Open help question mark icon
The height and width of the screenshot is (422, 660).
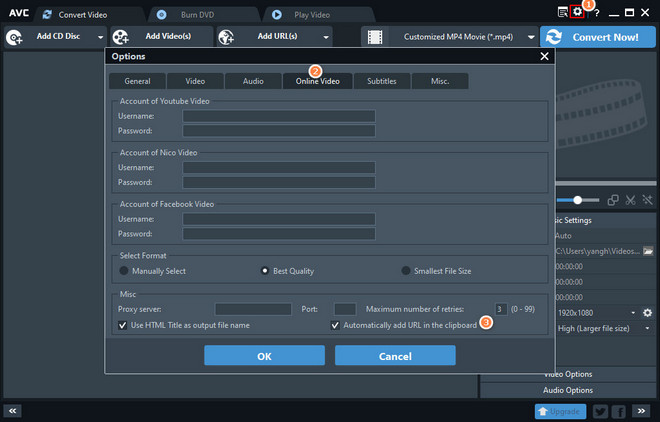(597, 13)
